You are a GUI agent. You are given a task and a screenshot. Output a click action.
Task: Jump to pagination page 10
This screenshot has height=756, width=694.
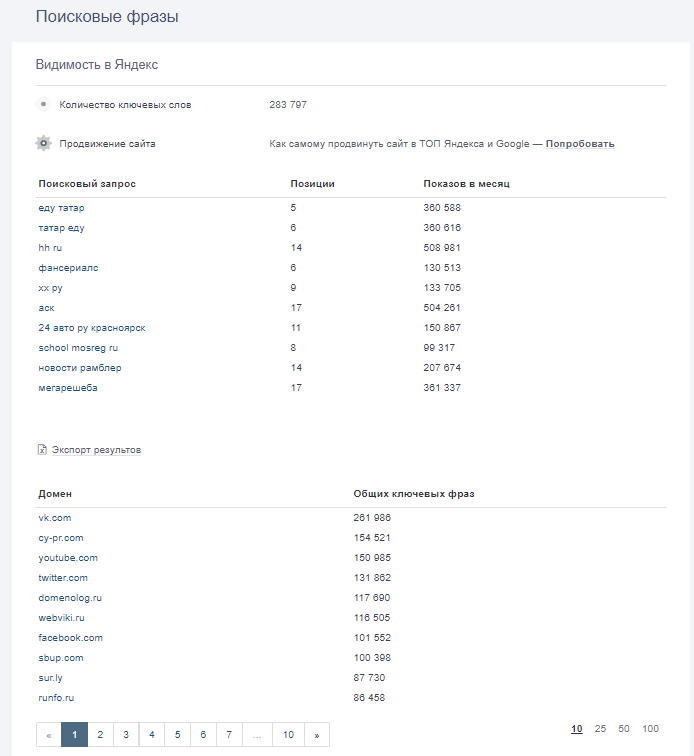tap(288, 735)
